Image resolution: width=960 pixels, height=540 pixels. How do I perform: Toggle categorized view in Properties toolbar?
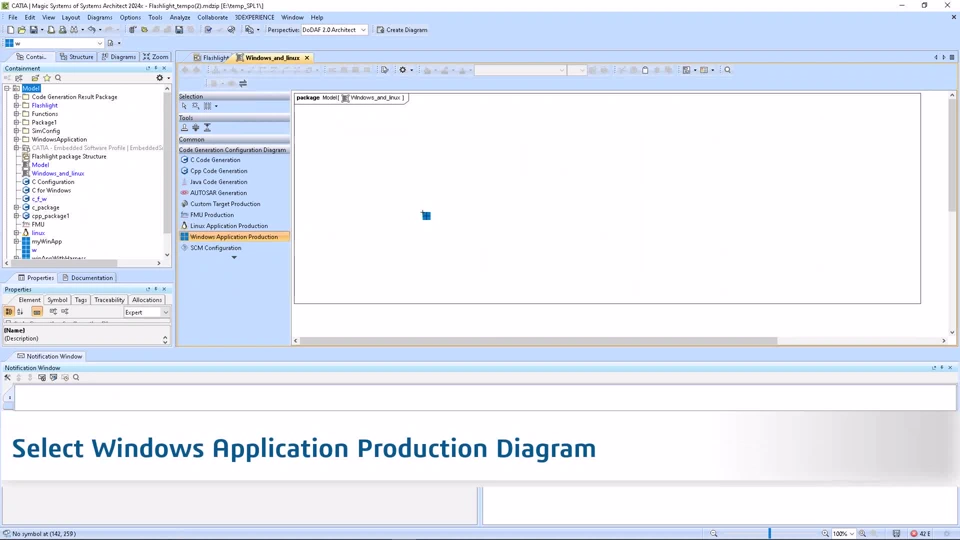click(9, 312)
